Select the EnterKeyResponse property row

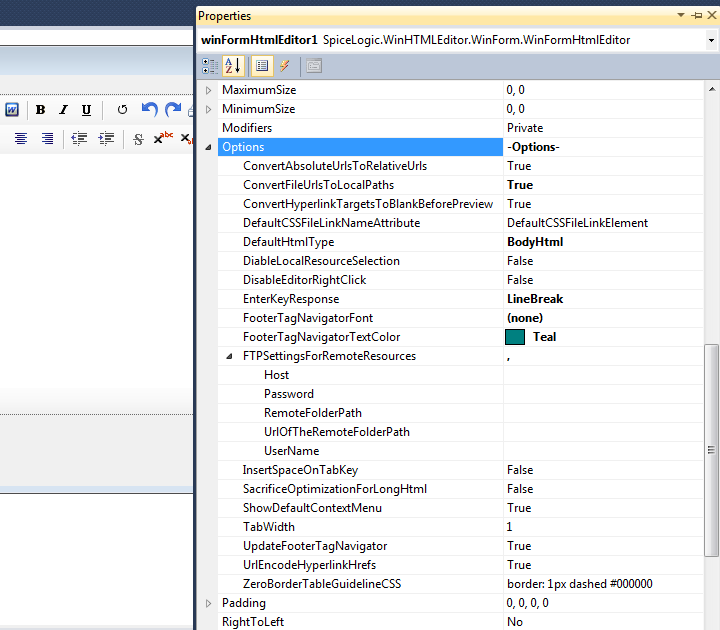[291, 299]
